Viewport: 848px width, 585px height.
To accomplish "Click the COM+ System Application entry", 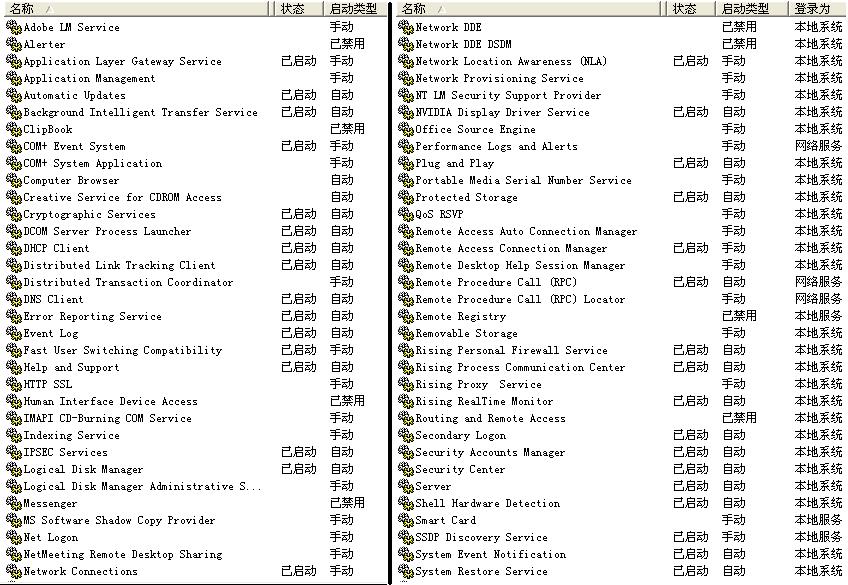I will 92,163.
